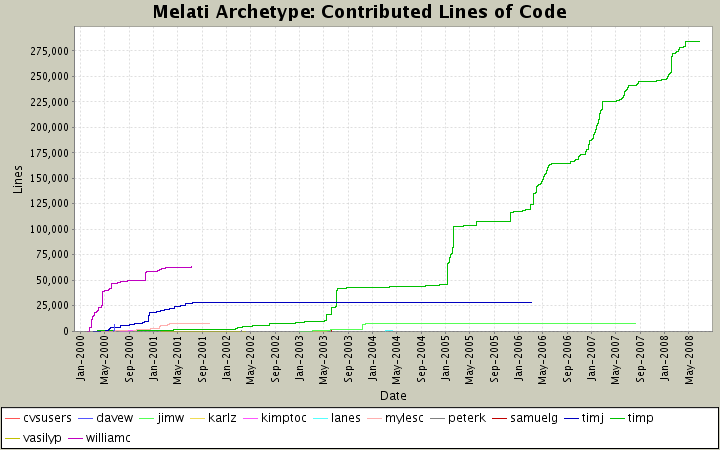Click the davew blue legend color marker
This screenshot has height=450, width=720.
85,418
